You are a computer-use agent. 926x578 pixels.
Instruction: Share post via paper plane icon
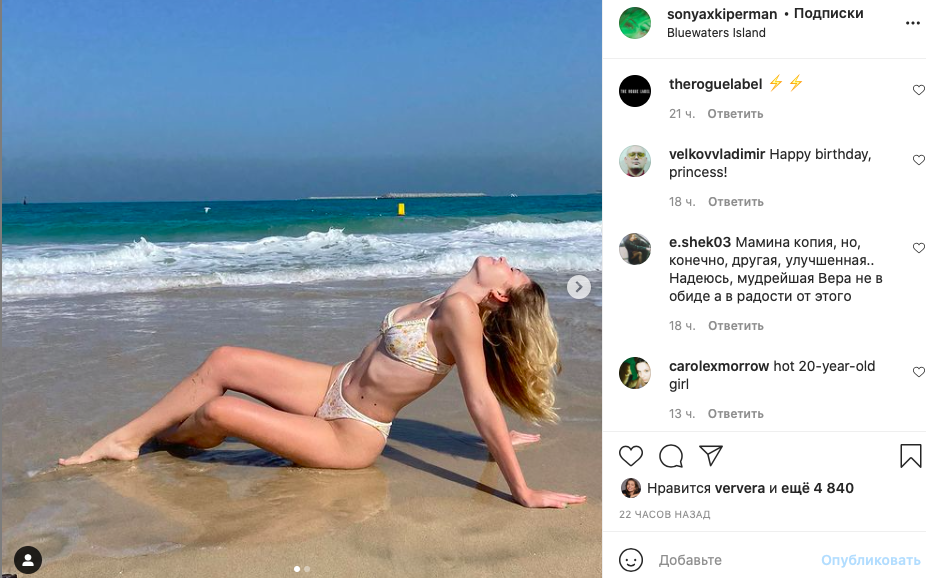pyautogui.click(x=711, y=455)
